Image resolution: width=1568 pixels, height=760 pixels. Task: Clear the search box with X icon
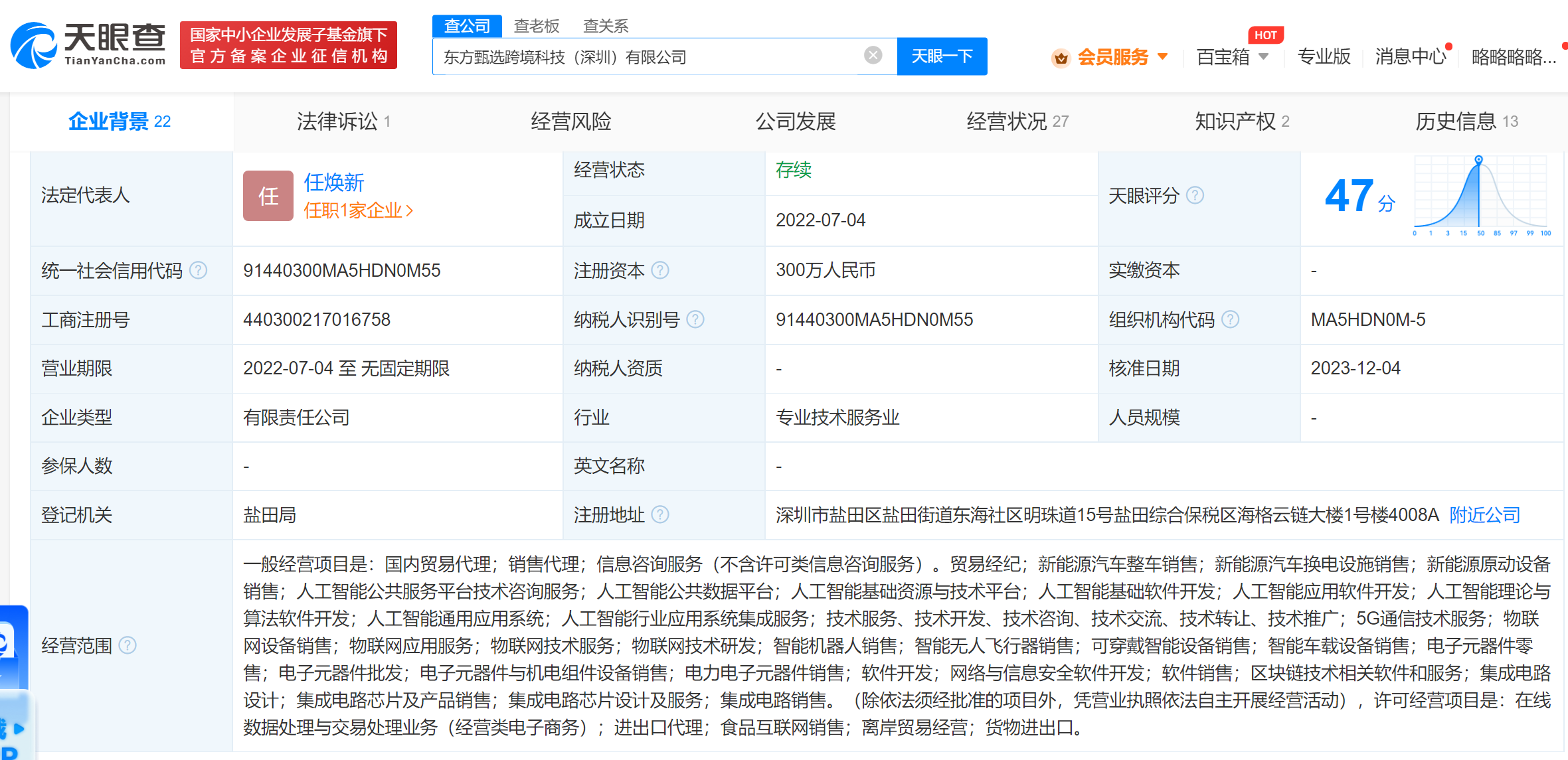pos(873,56)
